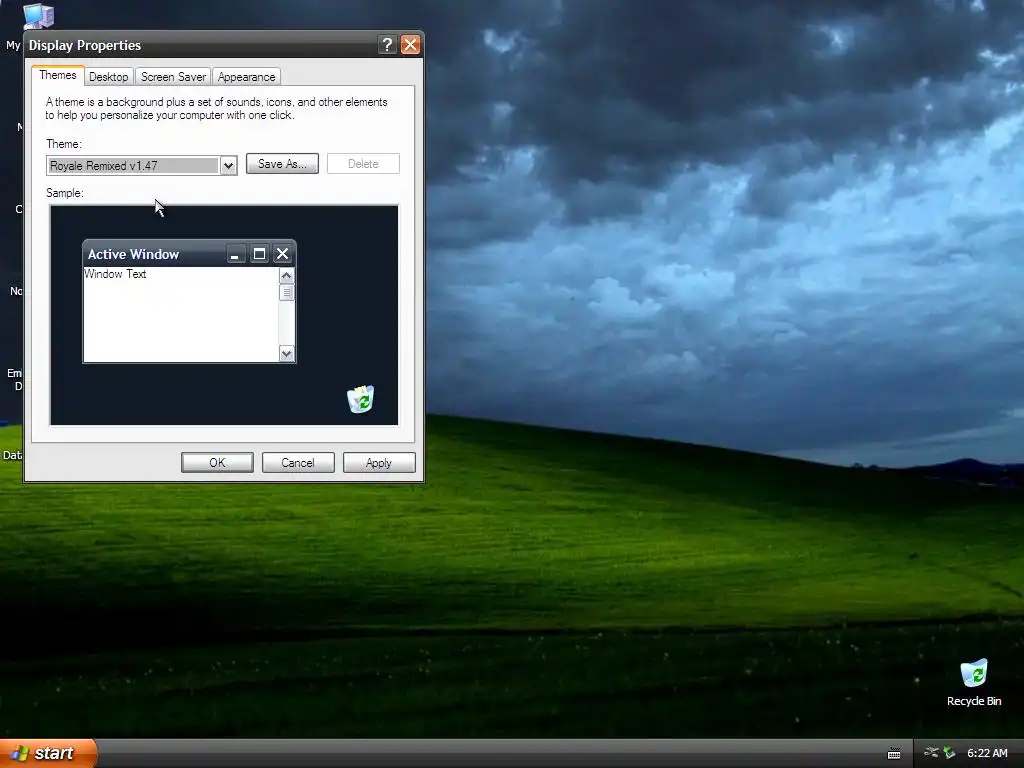Viewport: 1024px width, 768px height.
Task: Click the sample window scrollbar down arrow
Action: click(286, 354)
